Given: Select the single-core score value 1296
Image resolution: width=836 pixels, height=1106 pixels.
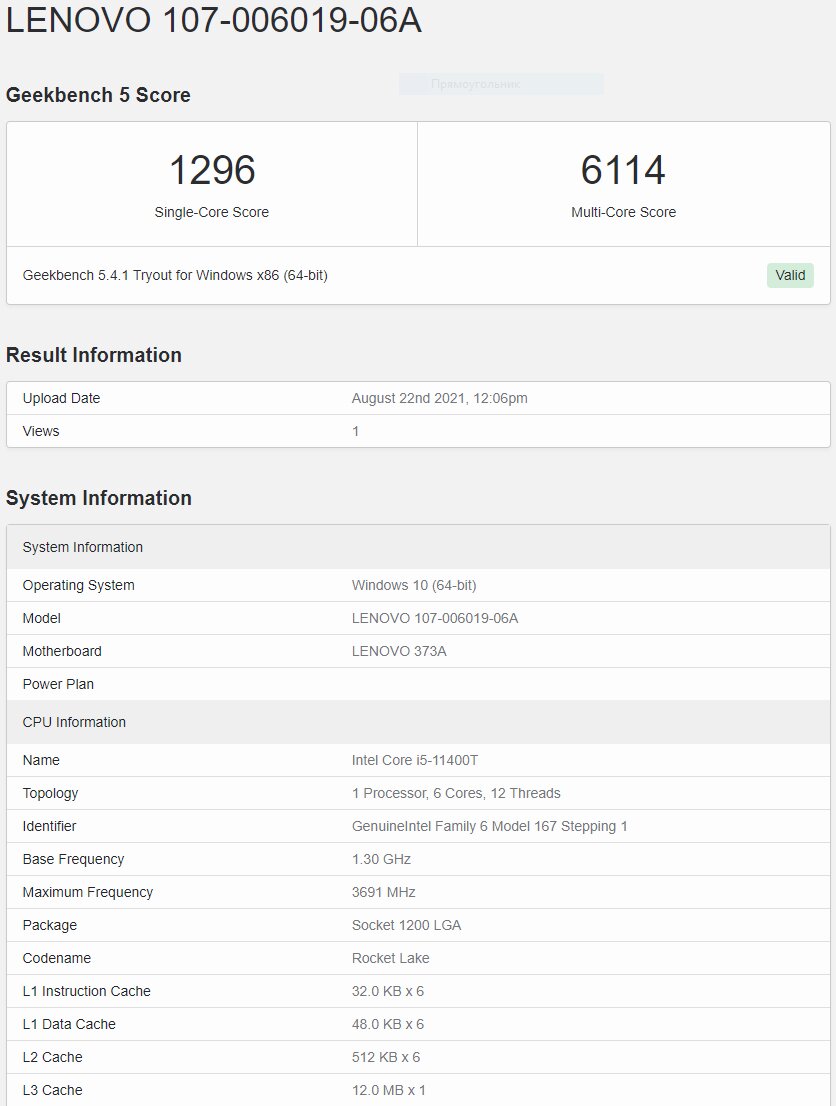Looking at the screenshot, I should tap(212, 170).
